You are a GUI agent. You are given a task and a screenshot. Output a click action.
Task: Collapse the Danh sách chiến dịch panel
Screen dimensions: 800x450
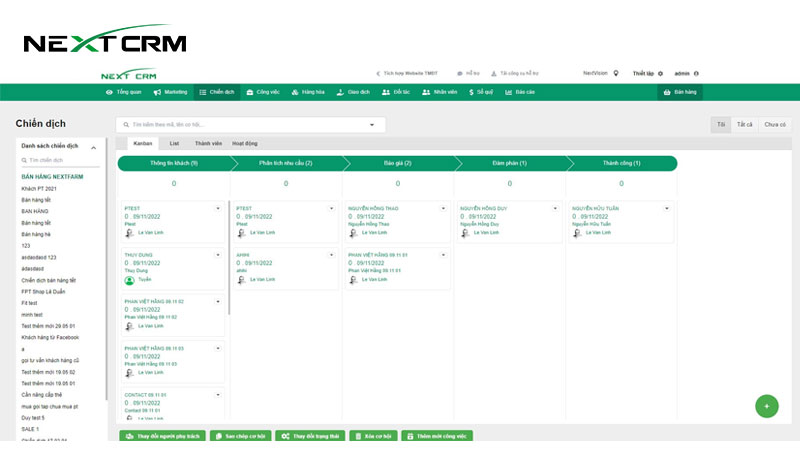click(93, 147)
